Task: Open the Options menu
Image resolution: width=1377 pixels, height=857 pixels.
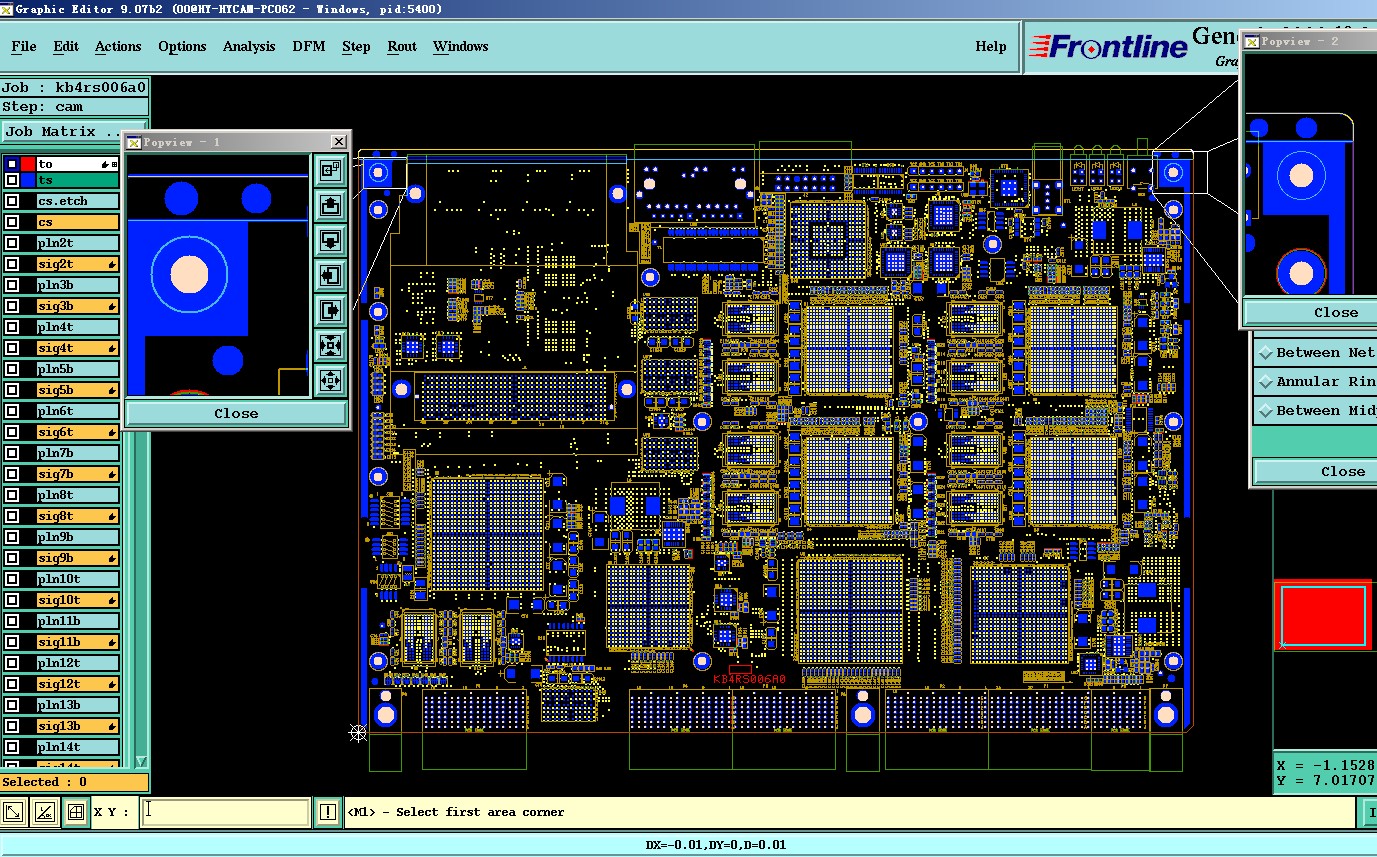Action: [x=182, y=46]
